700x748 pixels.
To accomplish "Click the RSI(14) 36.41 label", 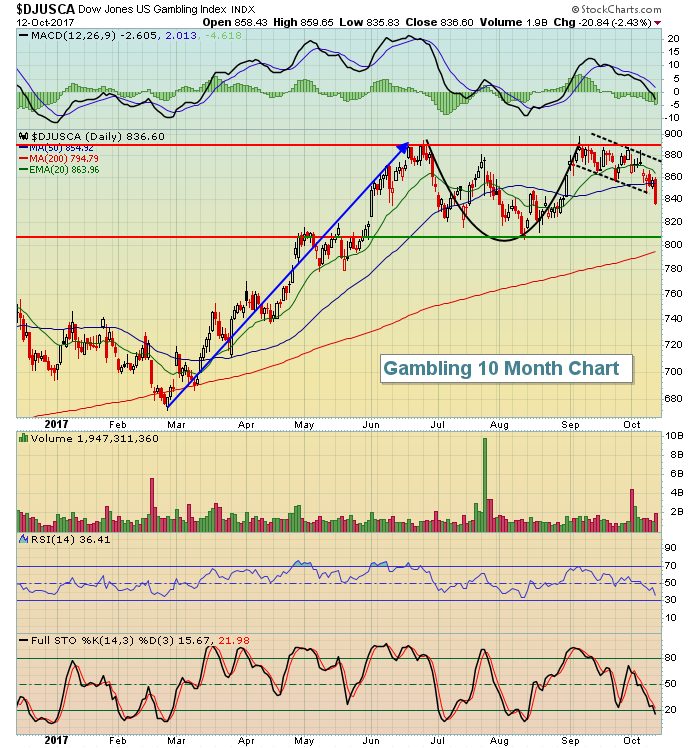I will [x=71, y=540].
